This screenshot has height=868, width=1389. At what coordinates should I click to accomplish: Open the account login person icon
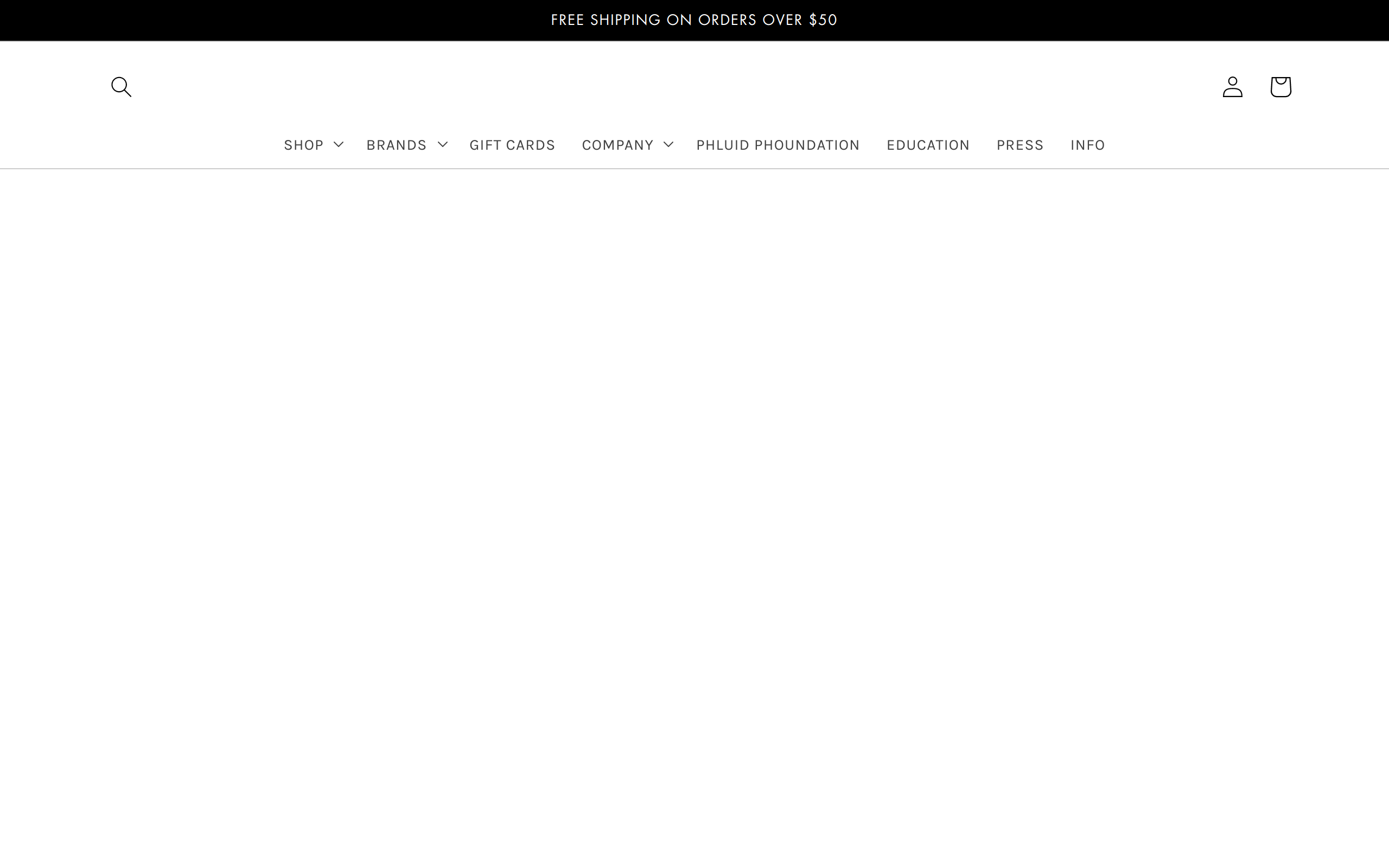tap(1232, 87)
